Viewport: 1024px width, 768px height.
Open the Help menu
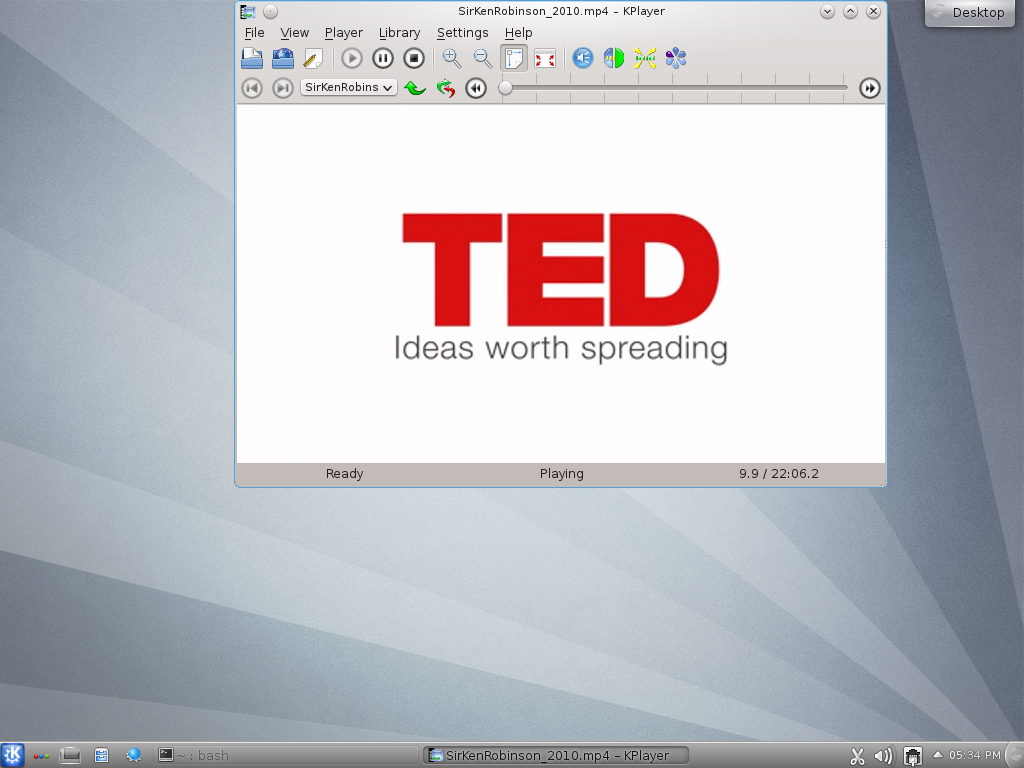519,33
